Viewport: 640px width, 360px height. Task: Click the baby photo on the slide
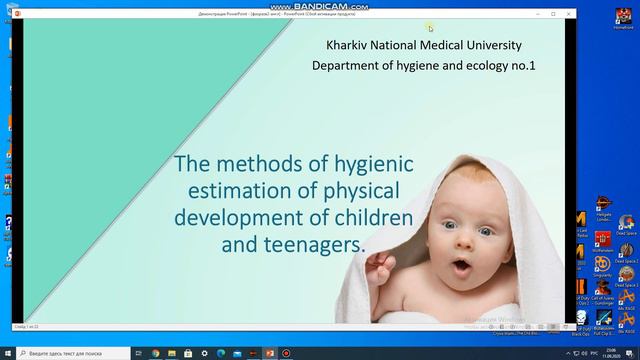tap(450, 239)
